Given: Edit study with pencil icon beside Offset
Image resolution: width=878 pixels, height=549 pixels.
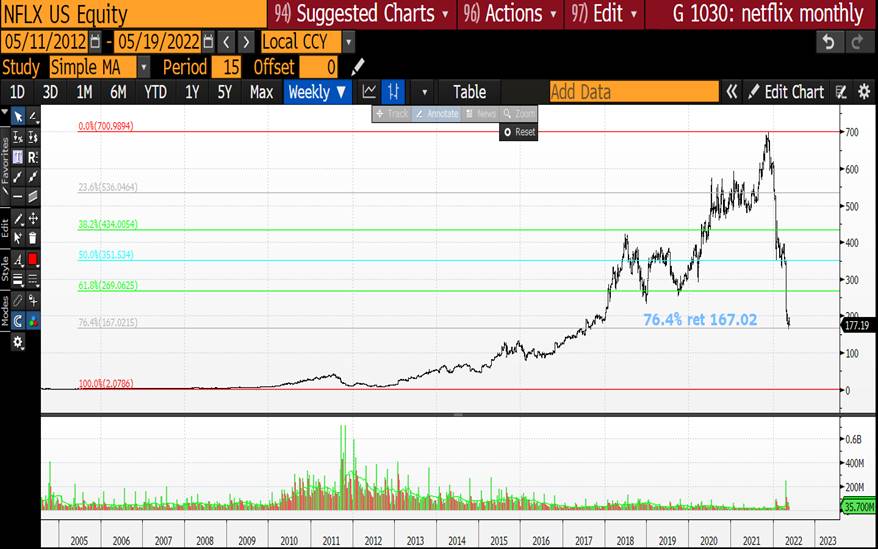Looking at the screenshot, I should (x=358, y=67).
